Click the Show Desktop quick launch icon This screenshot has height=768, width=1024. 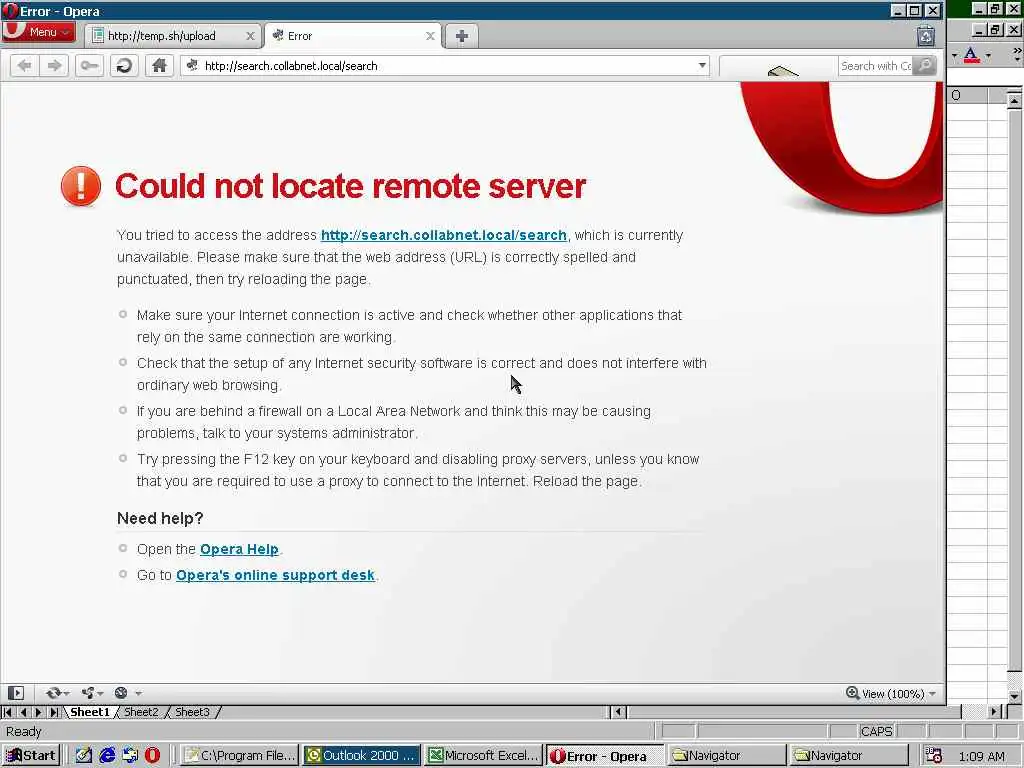[x=130, y=756]
